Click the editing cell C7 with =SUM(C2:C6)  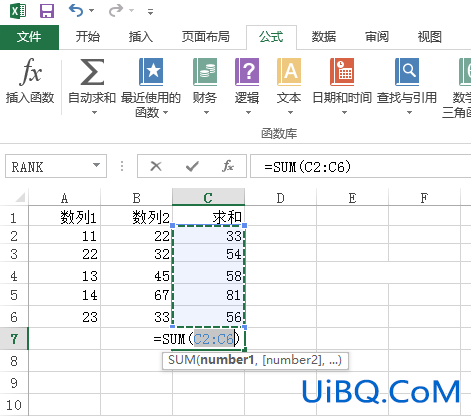coord(208,339)
